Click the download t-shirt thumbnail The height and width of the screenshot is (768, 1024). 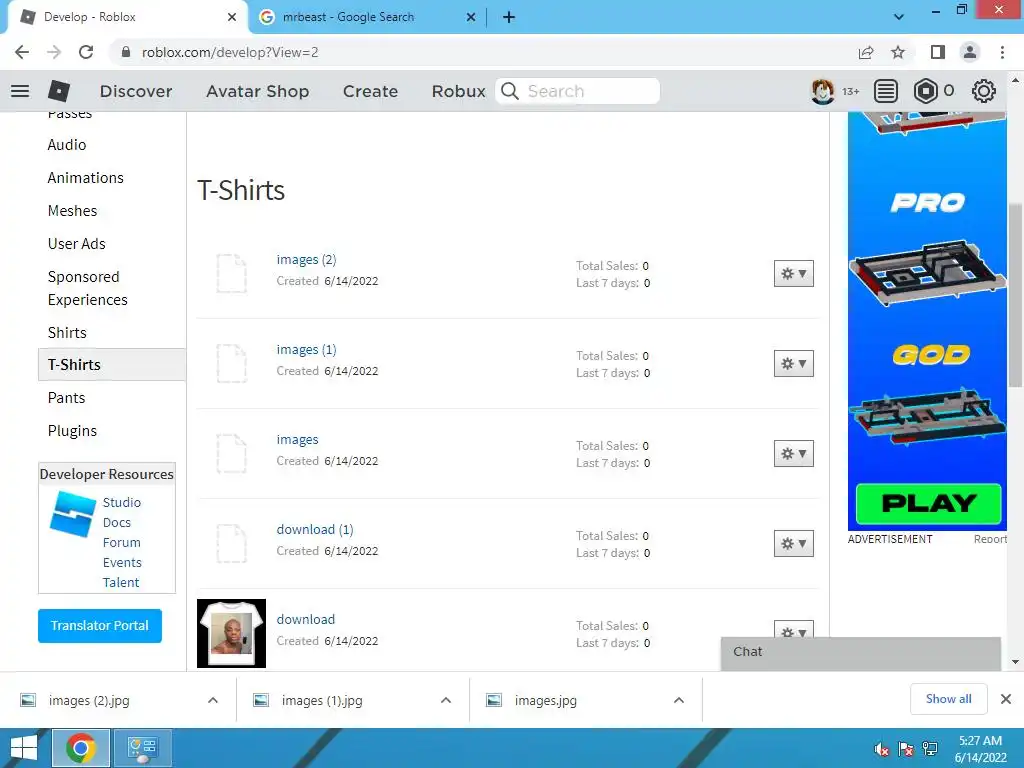pos(231,633)
